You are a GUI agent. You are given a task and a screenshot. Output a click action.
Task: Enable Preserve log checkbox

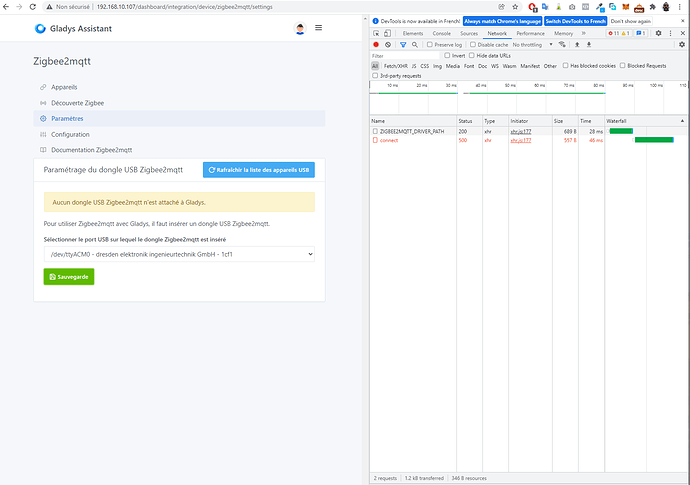(429, 44)
